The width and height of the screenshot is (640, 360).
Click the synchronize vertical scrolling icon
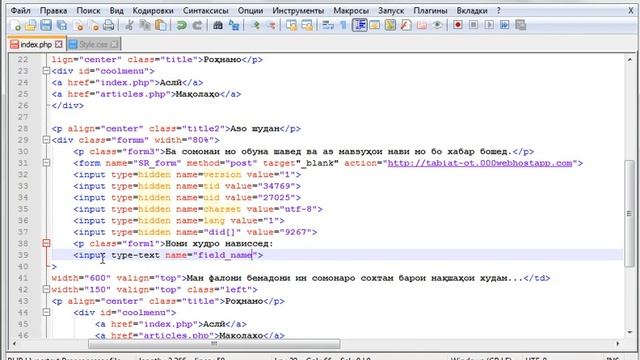pyautogui.click(x=291, y=26)
